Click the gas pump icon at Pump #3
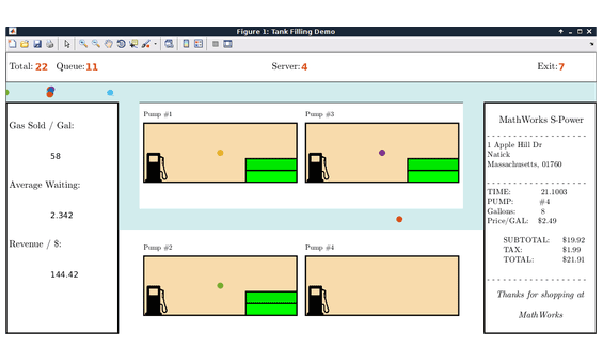This screenshot has height=361, width=601. pyautogui.click(x=318, y=167)
